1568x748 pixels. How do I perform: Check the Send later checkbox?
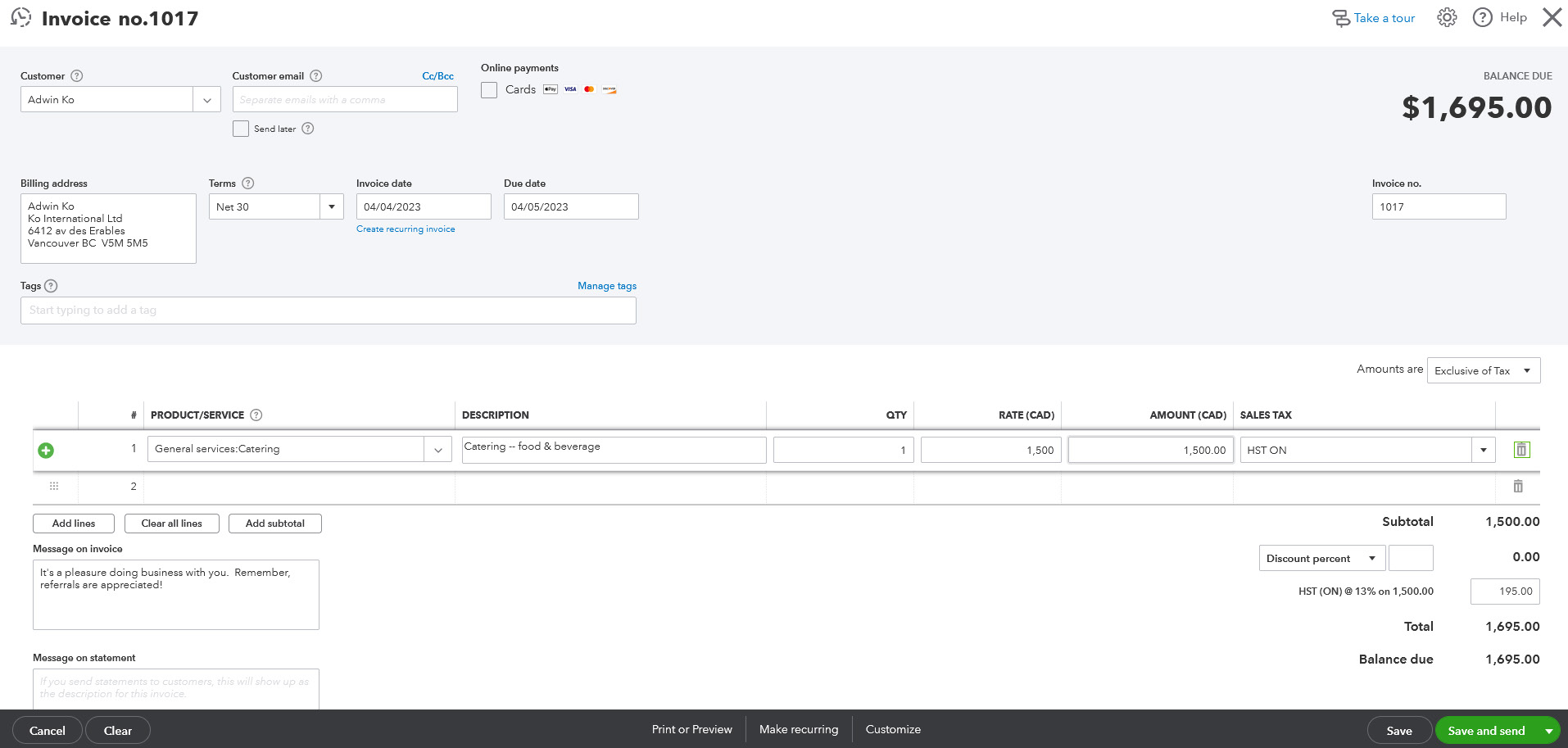tap(241, 129)
